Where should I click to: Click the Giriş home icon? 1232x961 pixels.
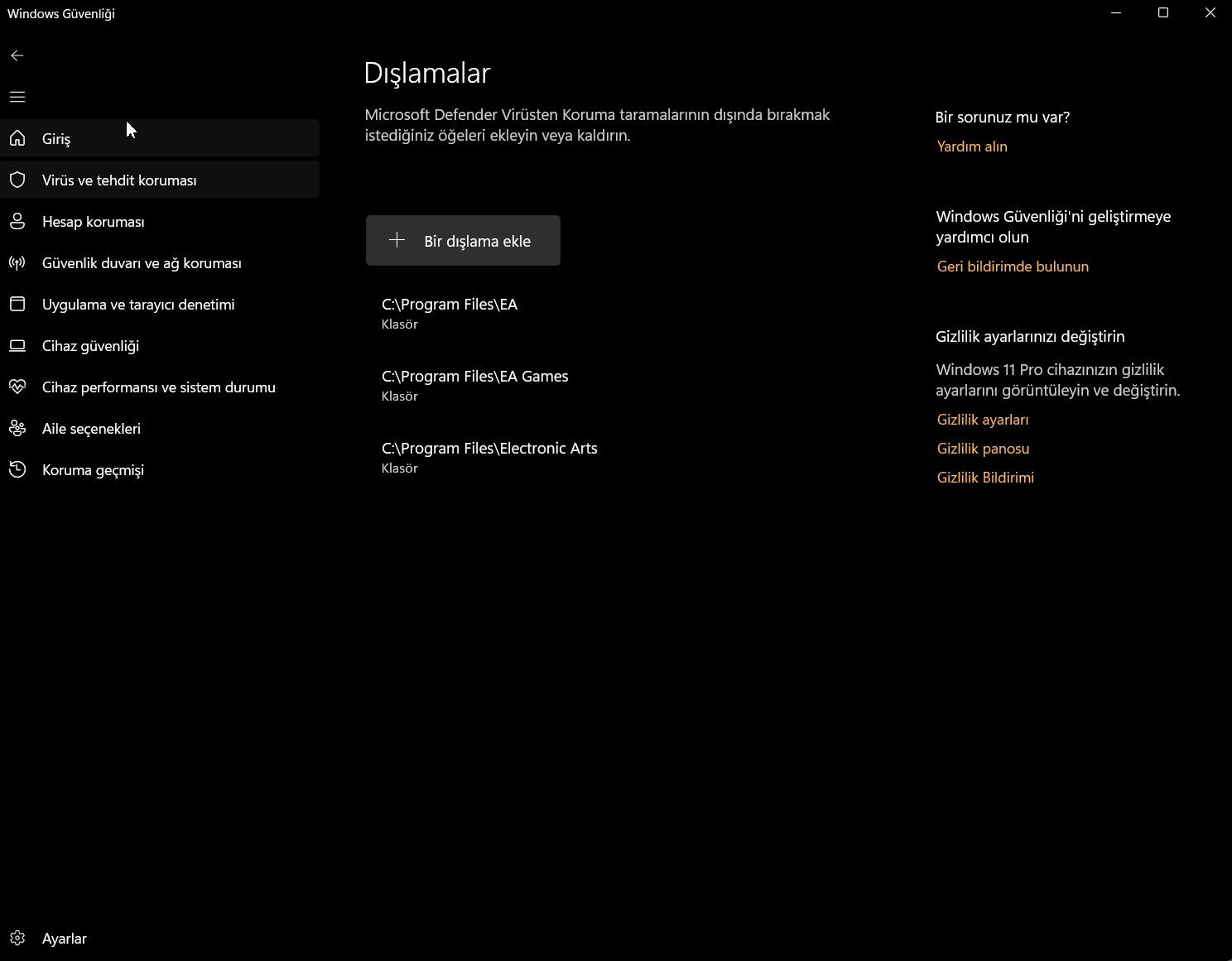[x=17, y=138]
